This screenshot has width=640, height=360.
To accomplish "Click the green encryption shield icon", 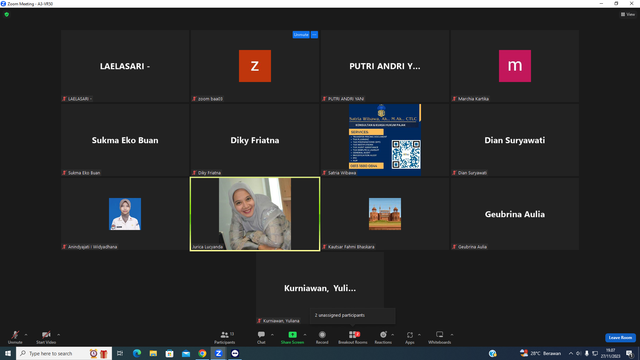I will coord(7,14).
